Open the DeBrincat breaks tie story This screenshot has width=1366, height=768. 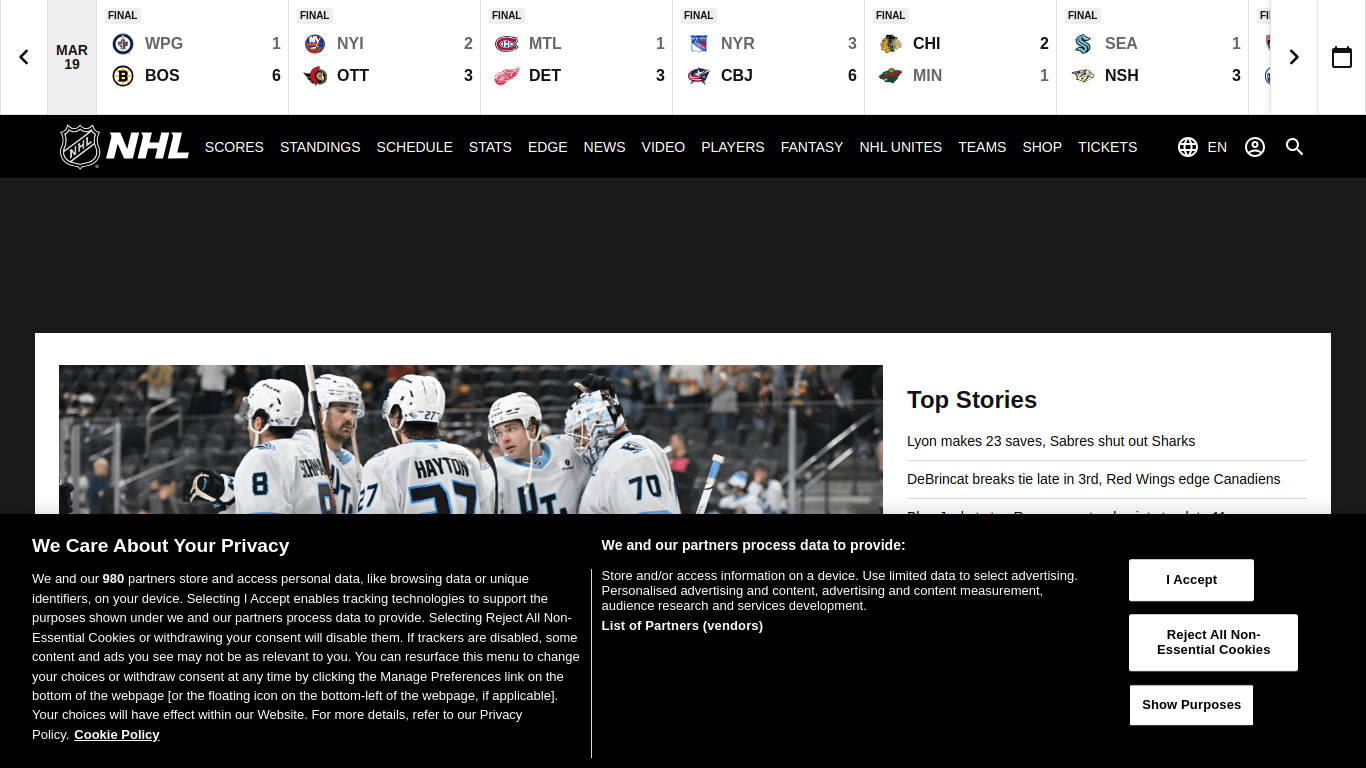(1093, 479)
